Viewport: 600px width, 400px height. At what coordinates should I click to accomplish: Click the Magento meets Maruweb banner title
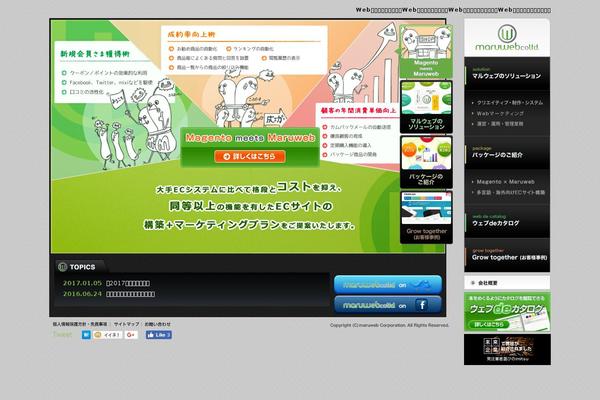(250, 138)
